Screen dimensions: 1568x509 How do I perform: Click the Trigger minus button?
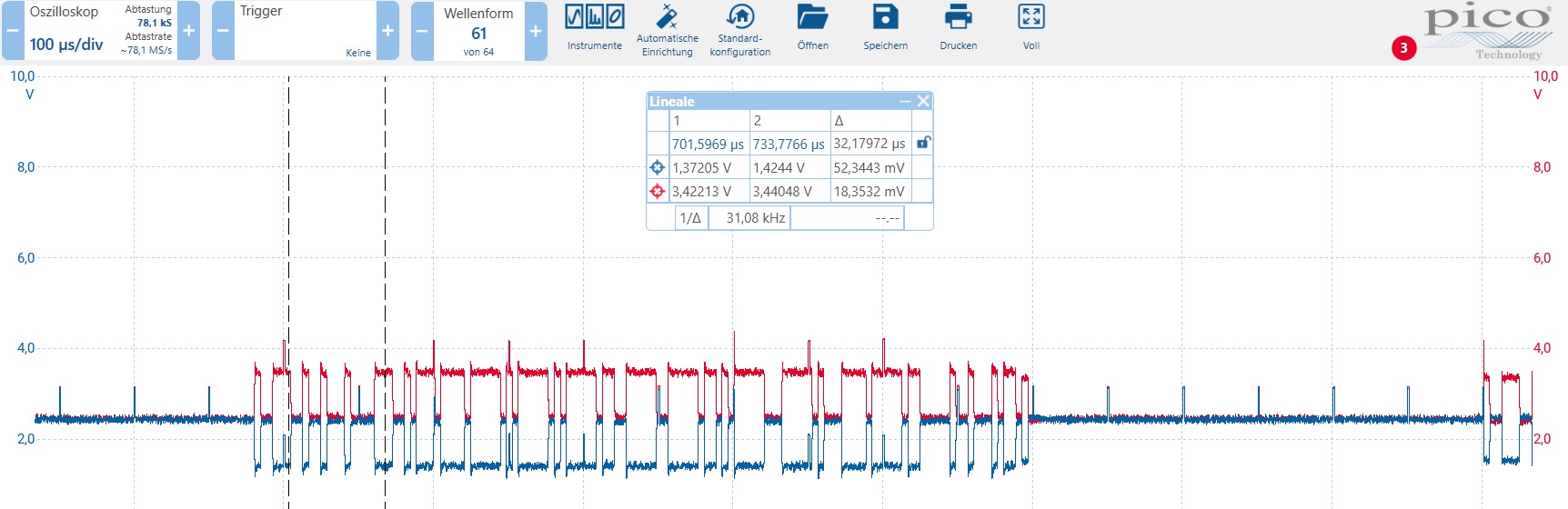(x=224, y=31)
